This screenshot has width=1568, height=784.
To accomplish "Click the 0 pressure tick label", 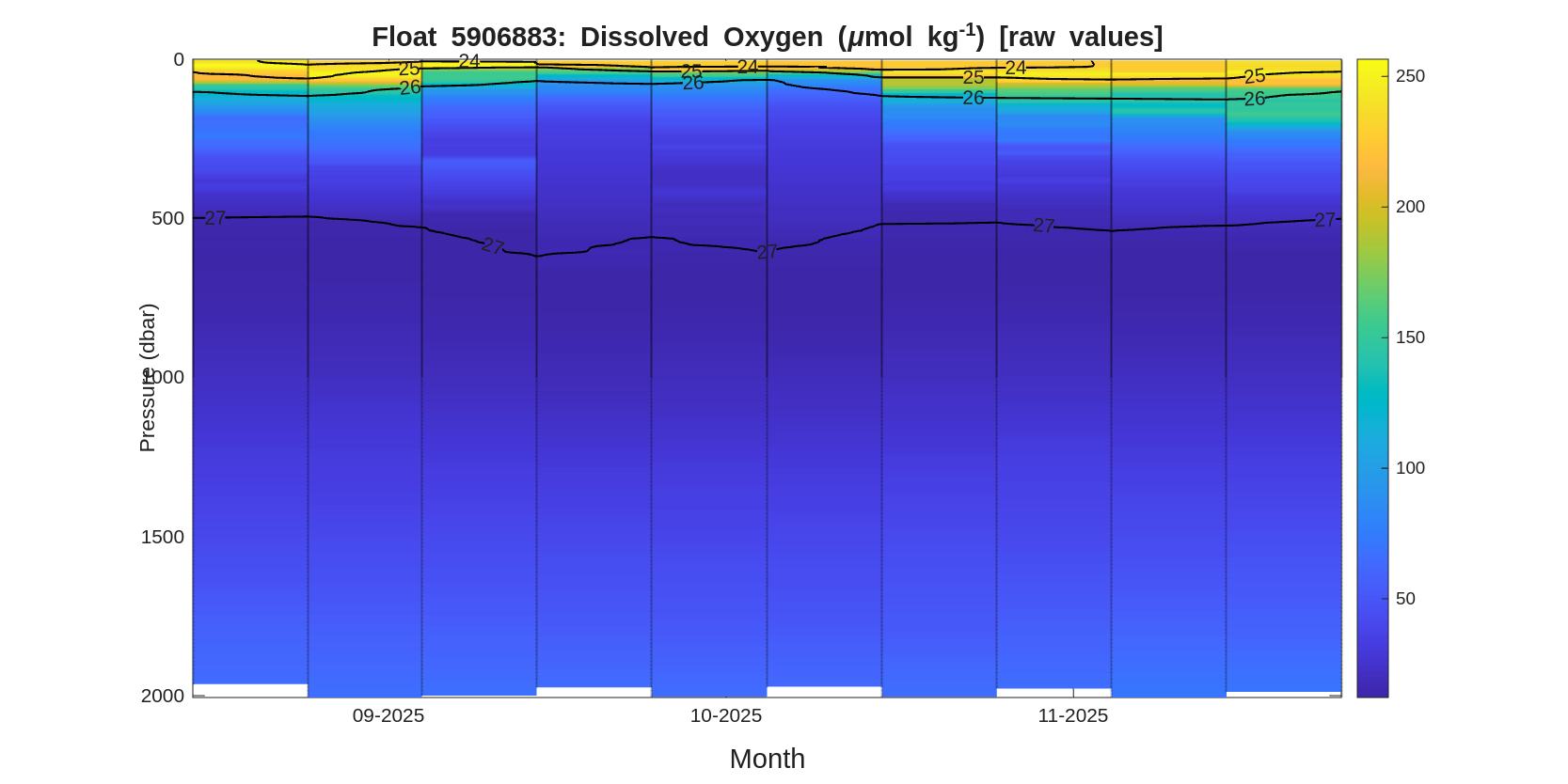I will coord(179,60).
